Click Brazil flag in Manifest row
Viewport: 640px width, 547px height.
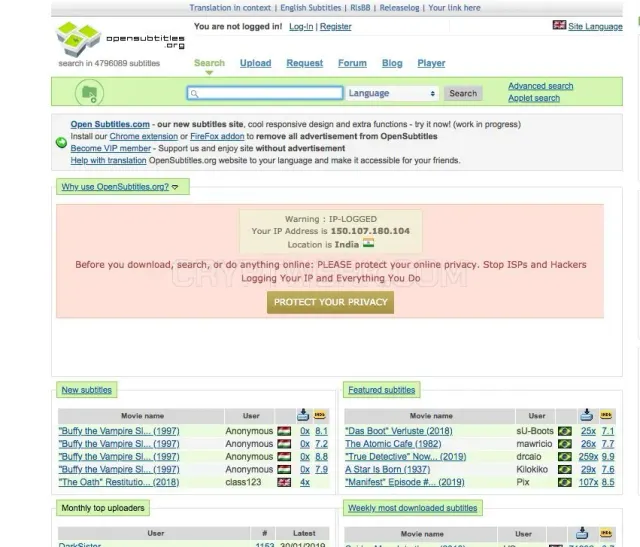(565, 482)
